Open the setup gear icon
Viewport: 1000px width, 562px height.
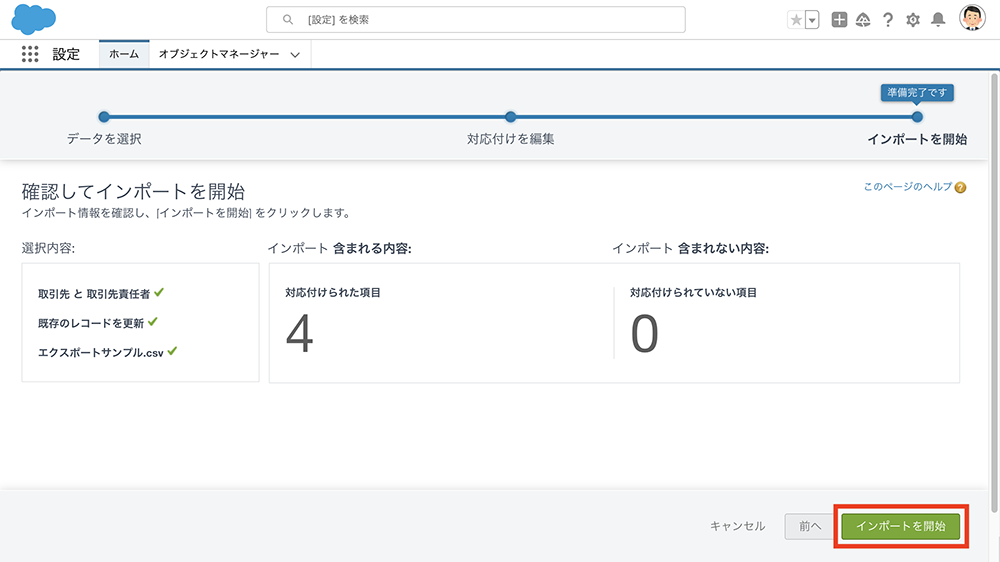coord(913,20)
